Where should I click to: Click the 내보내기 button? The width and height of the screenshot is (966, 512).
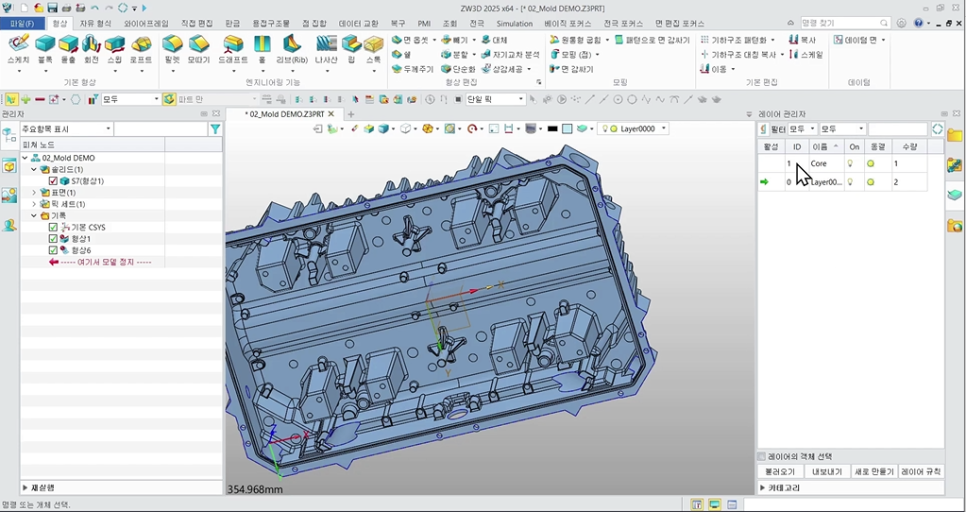pos(827,472)
